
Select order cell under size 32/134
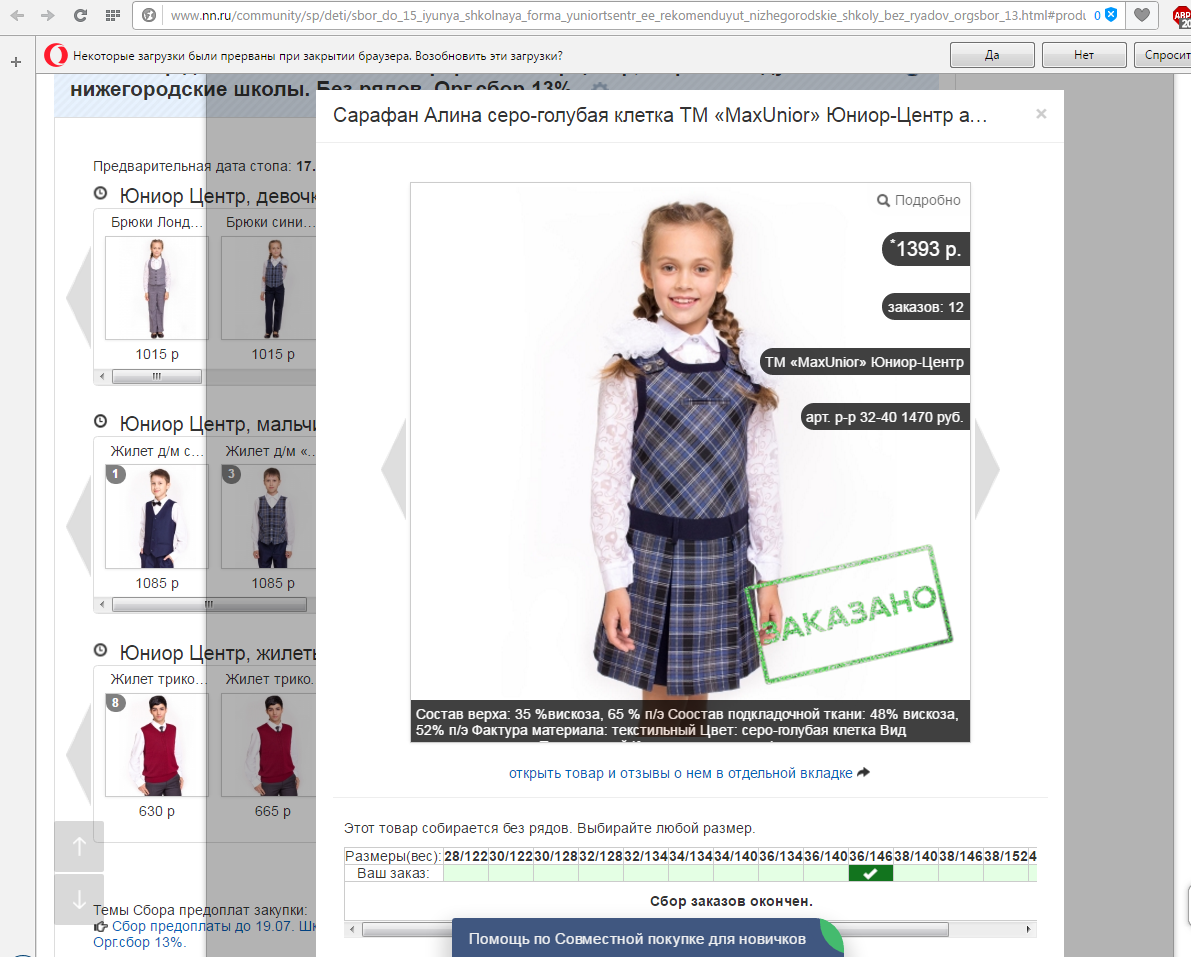pyautogui.click(x=646, y=873)
